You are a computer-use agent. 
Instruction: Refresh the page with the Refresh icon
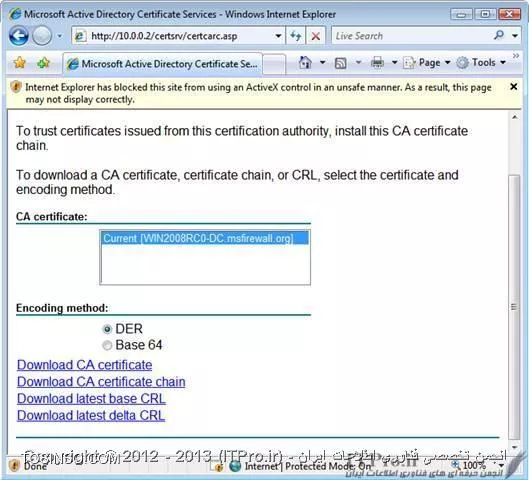[x=296, y=36]
